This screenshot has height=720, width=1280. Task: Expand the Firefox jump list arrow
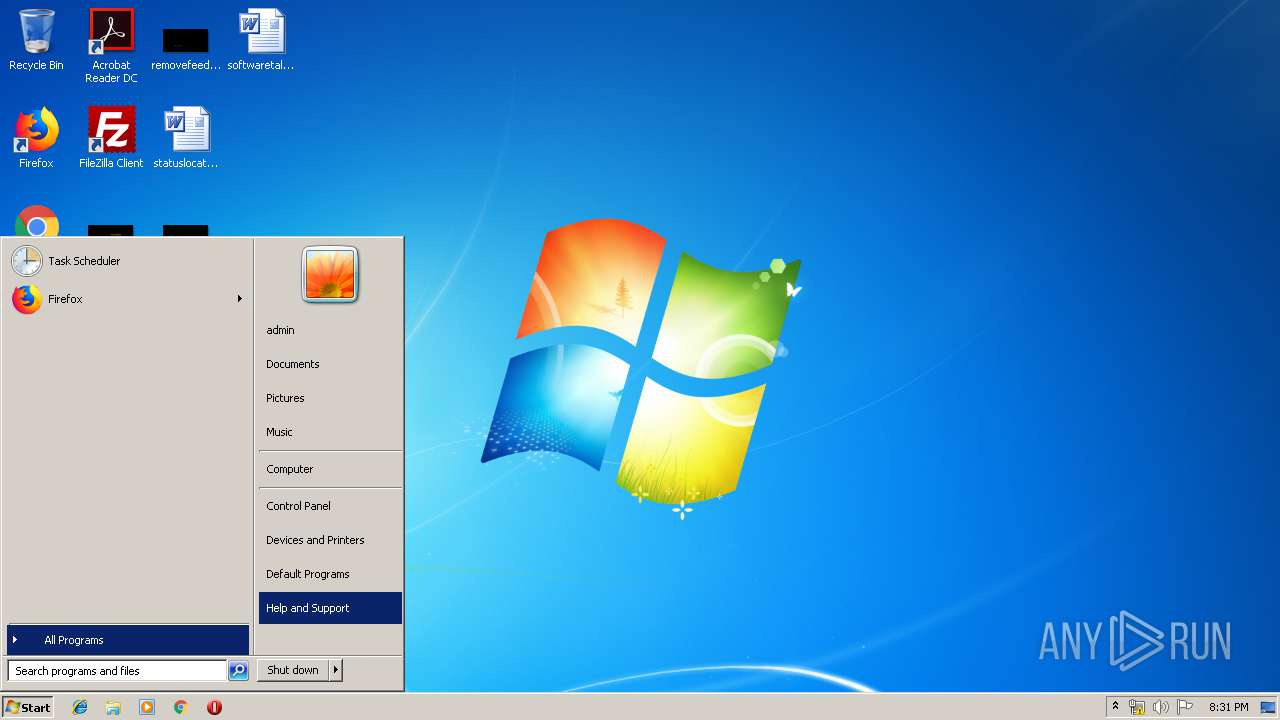pos(239,299)
